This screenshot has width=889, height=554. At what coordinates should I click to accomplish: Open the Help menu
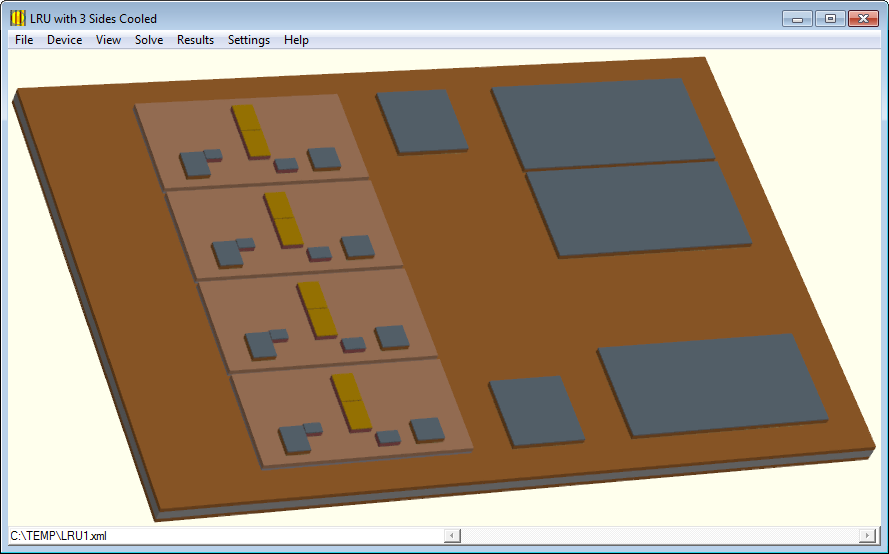[296, 40]
